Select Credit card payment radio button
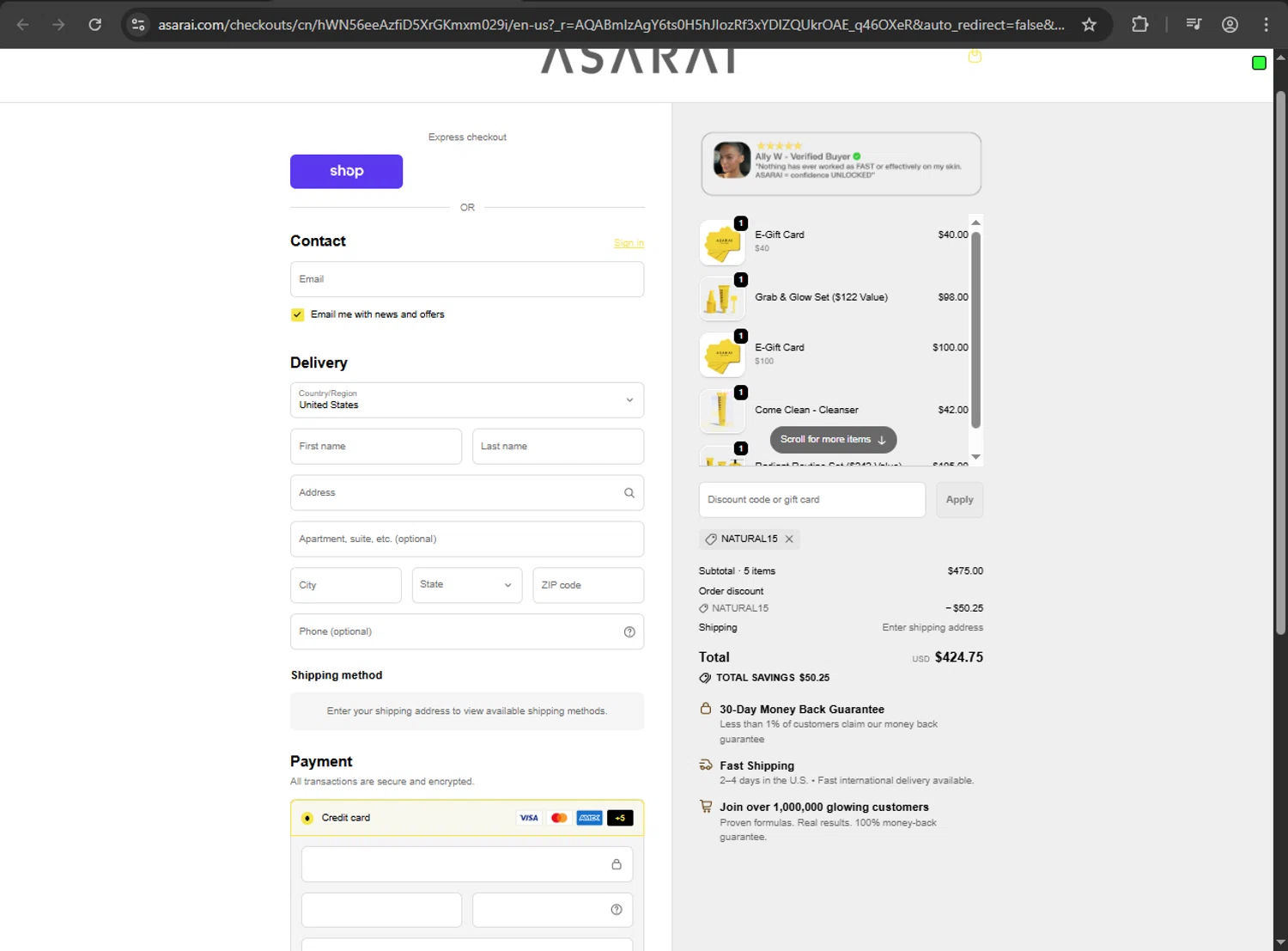This screenshot has width=1288, height=951. [307, 818]
